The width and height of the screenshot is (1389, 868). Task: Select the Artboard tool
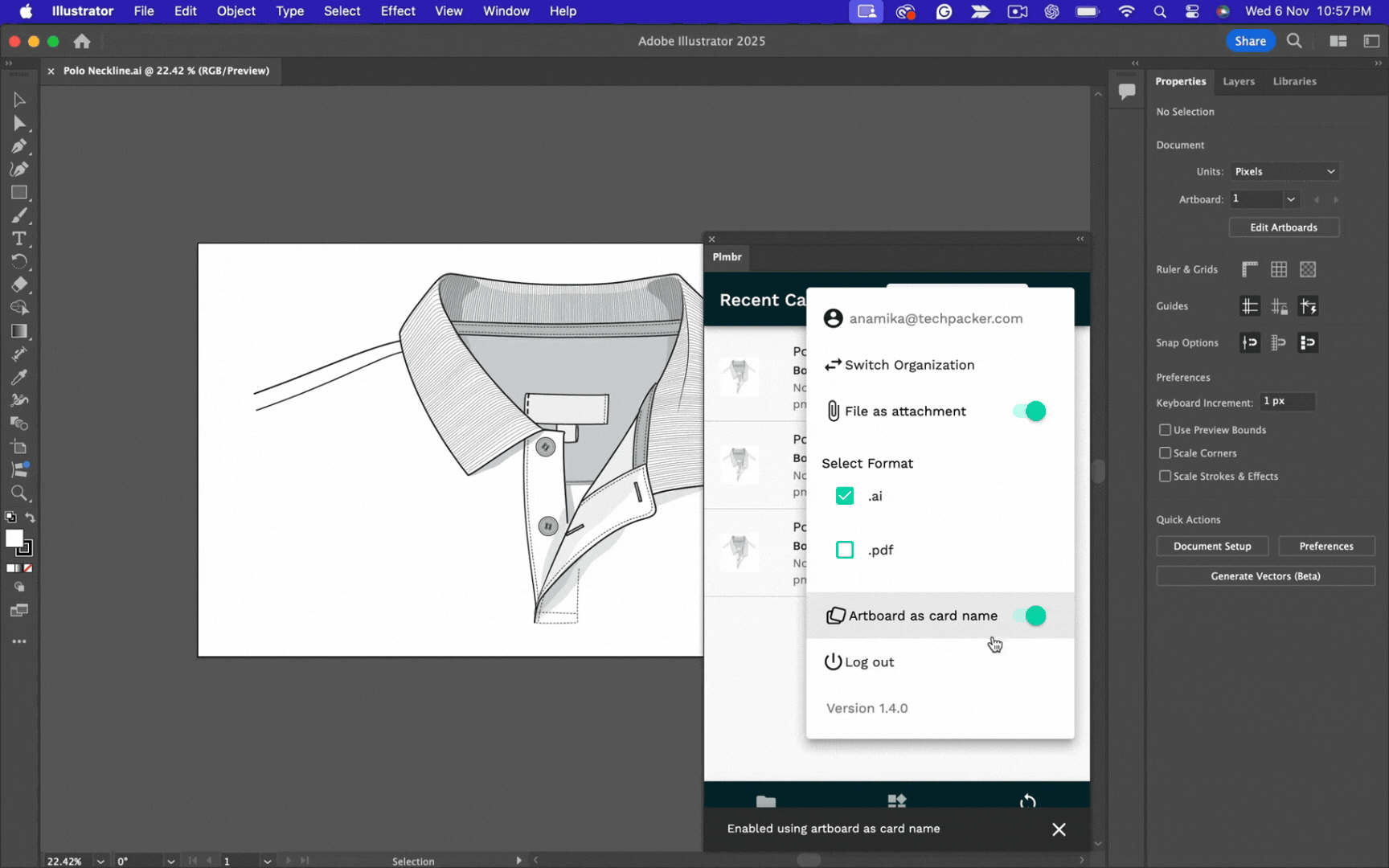[x=19, y=447]
